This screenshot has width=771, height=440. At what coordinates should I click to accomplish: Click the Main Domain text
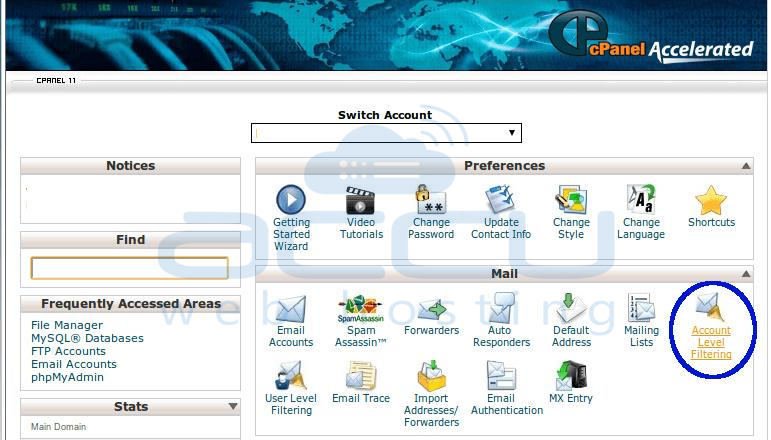(58, 427)
